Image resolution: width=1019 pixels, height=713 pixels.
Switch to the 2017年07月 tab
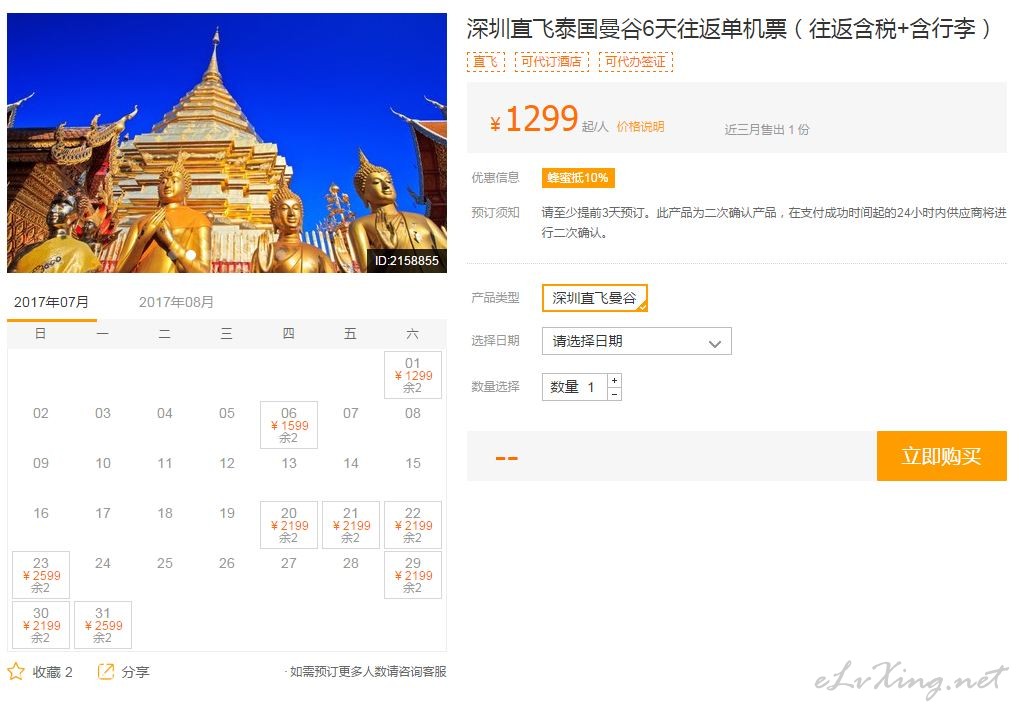point(51,302)
